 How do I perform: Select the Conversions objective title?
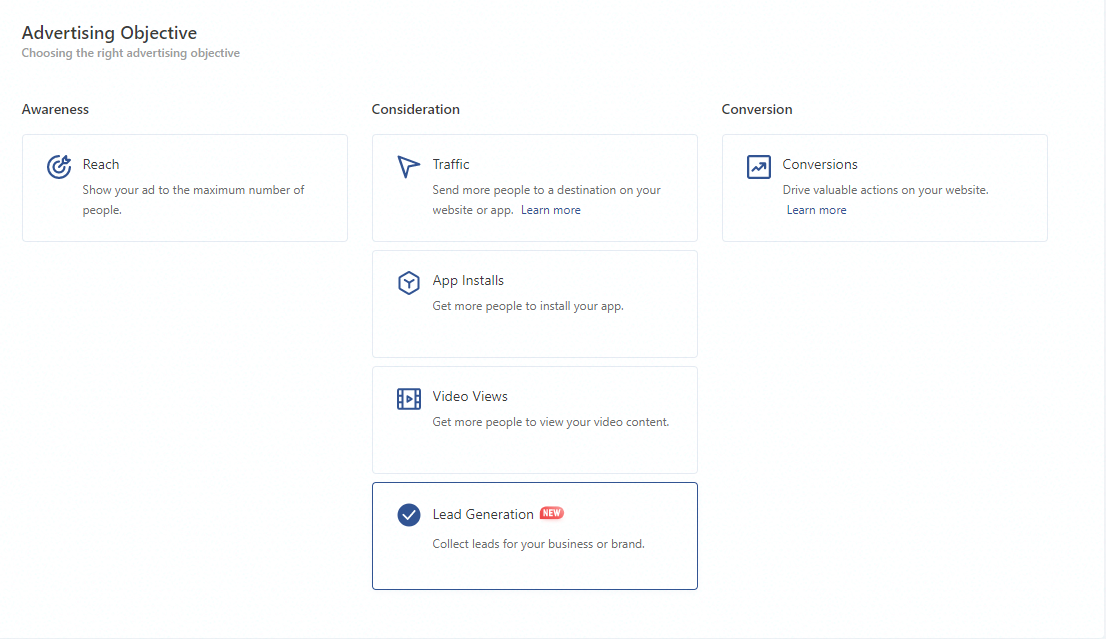(x=820, y=164)
